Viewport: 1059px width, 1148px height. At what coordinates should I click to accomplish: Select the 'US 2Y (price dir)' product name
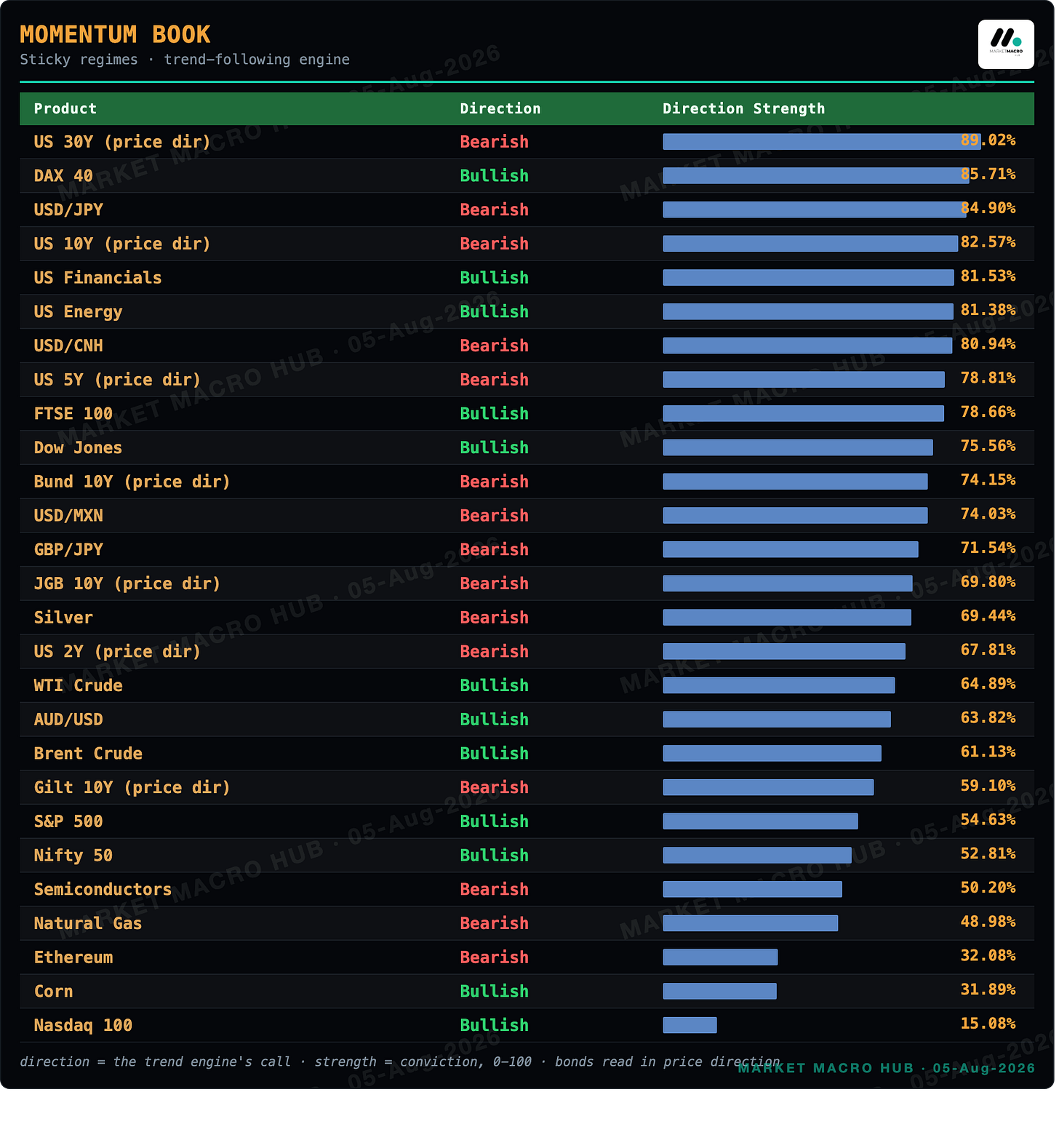[x=117, y=652]
